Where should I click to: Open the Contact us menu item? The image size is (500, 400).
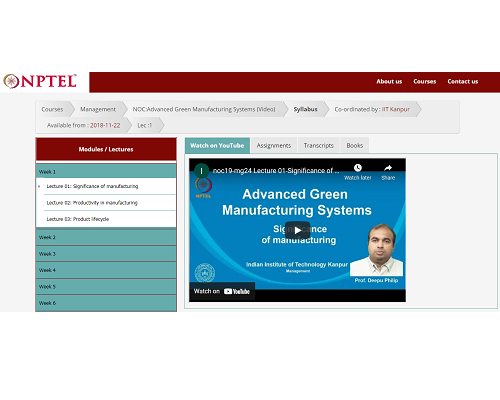coord(463,81)
